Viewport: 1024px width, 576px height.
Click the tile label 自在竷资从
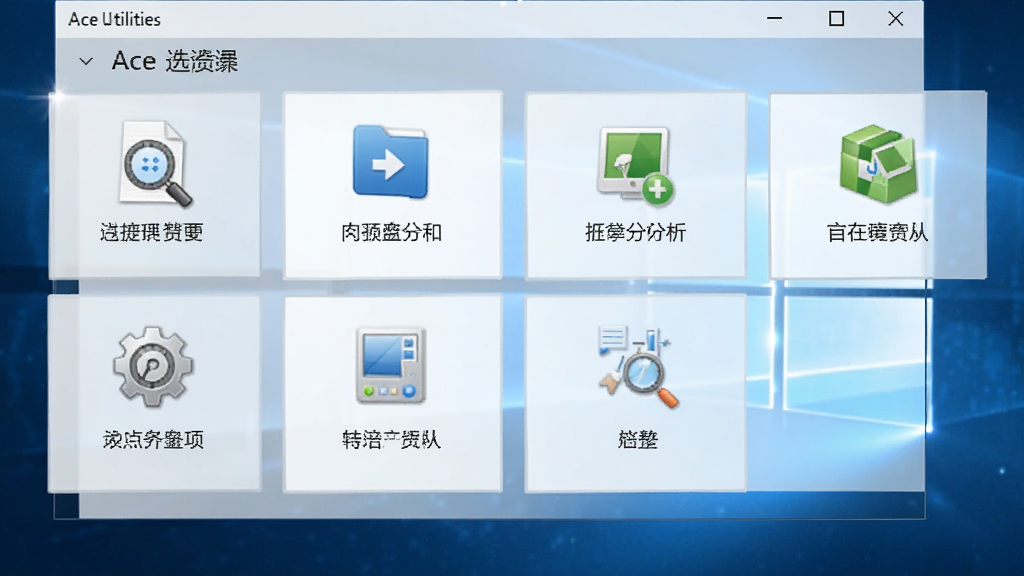tap(877, 232)
